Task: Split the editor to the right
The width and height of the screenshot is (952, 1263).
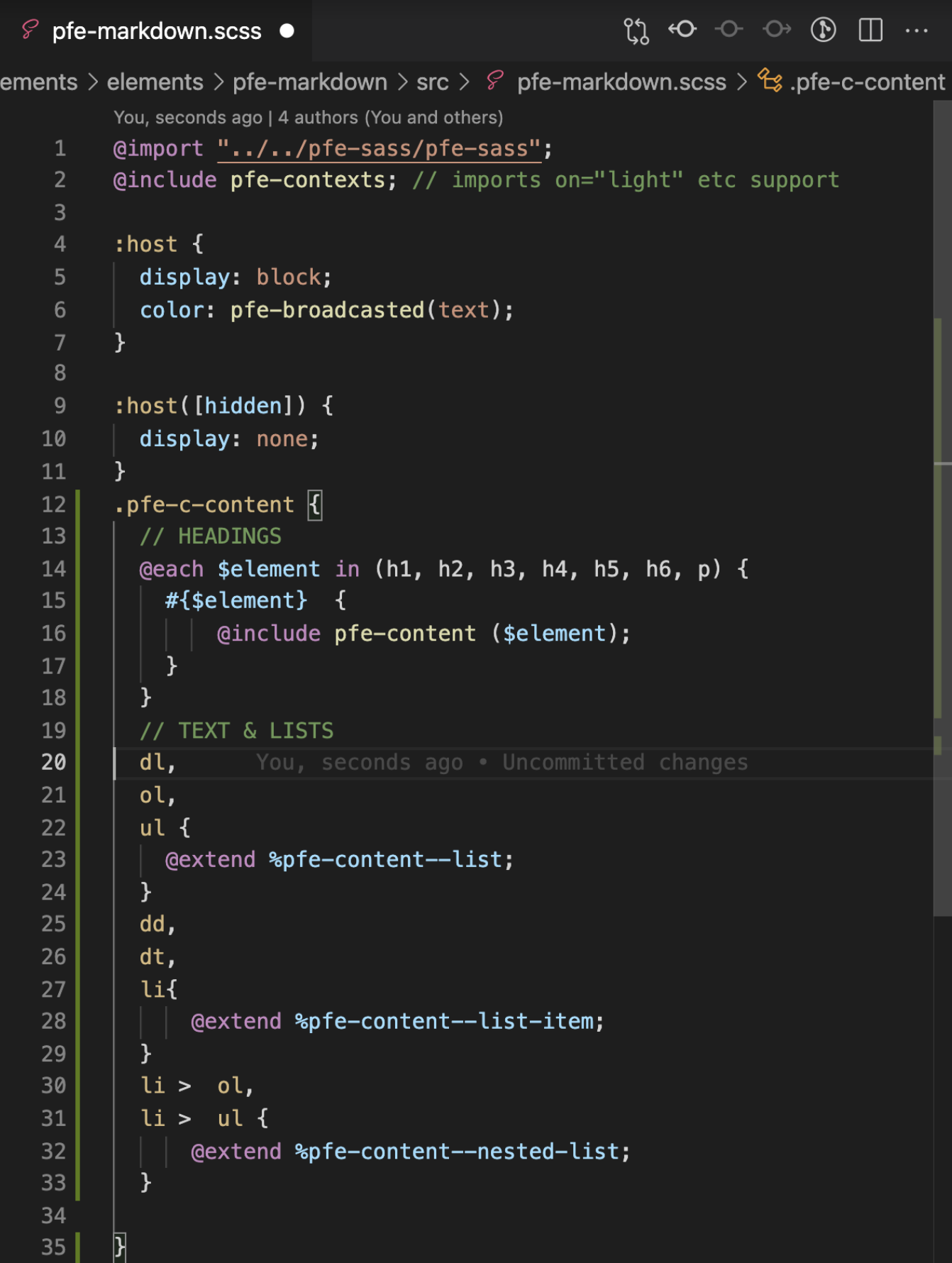Action: click(x=870, y=30)
